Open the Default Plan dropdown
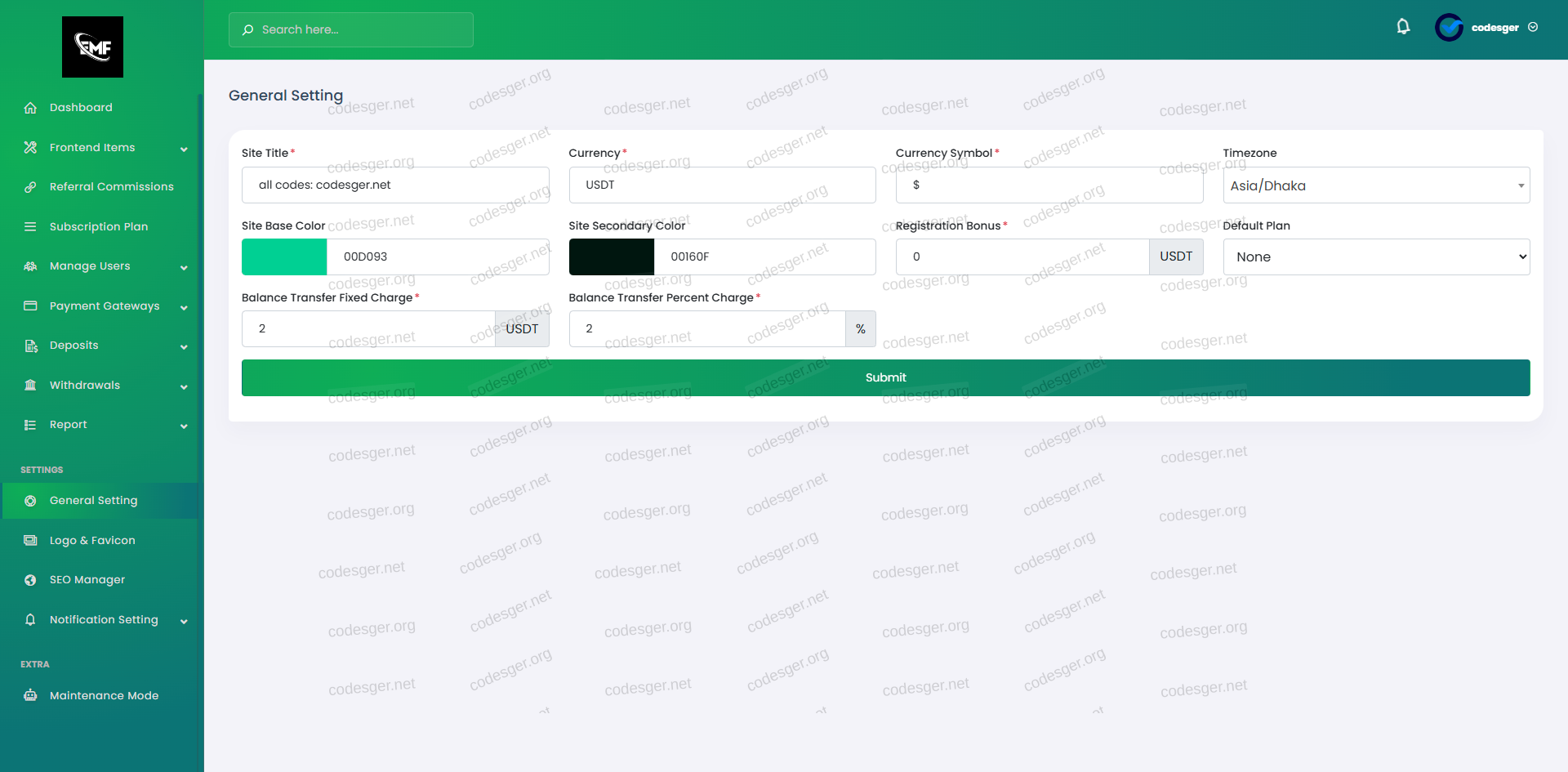1568x772 pixels. [1375, 257]
